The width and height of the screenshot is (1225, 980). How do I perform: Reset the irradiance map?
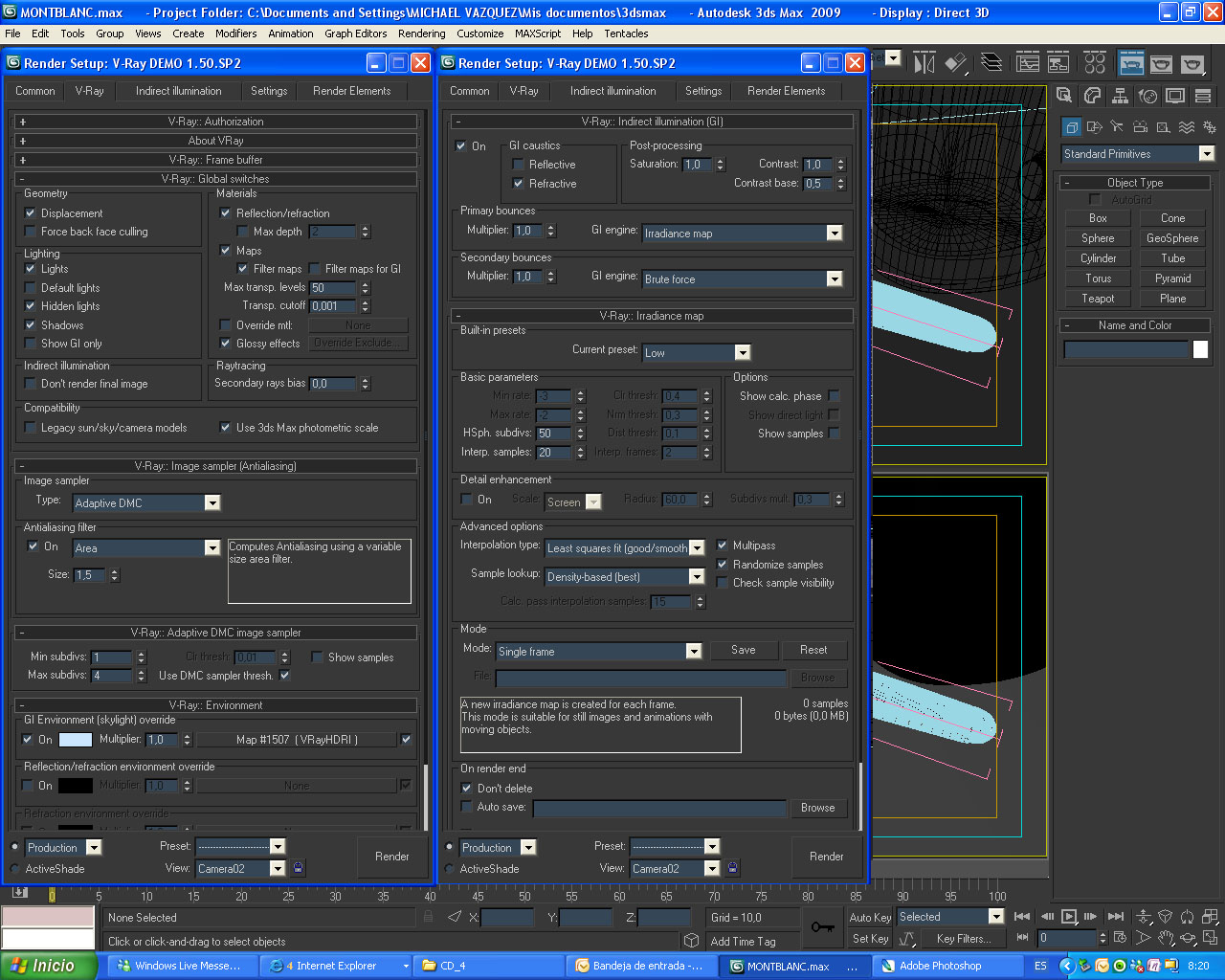(813, 651)
